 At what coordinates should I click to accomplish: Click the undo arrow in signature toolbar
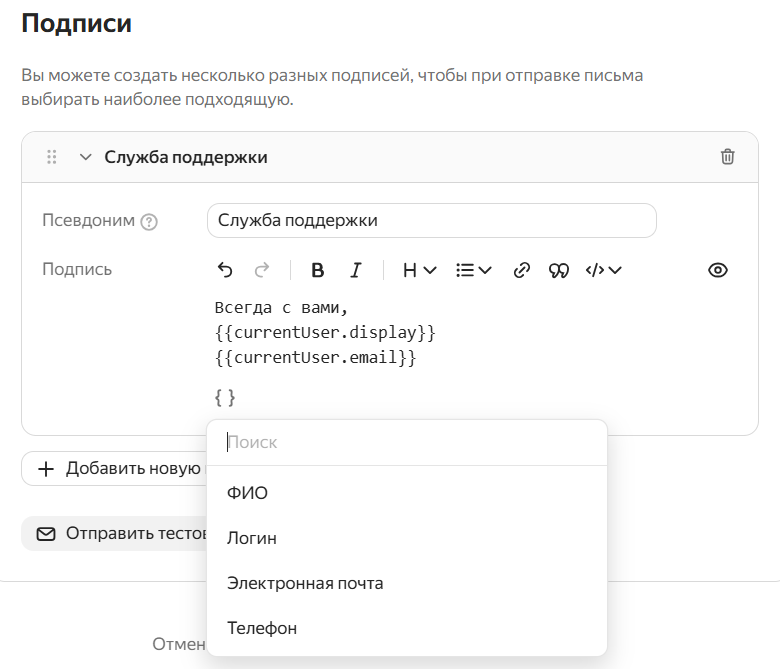[225, 270]
